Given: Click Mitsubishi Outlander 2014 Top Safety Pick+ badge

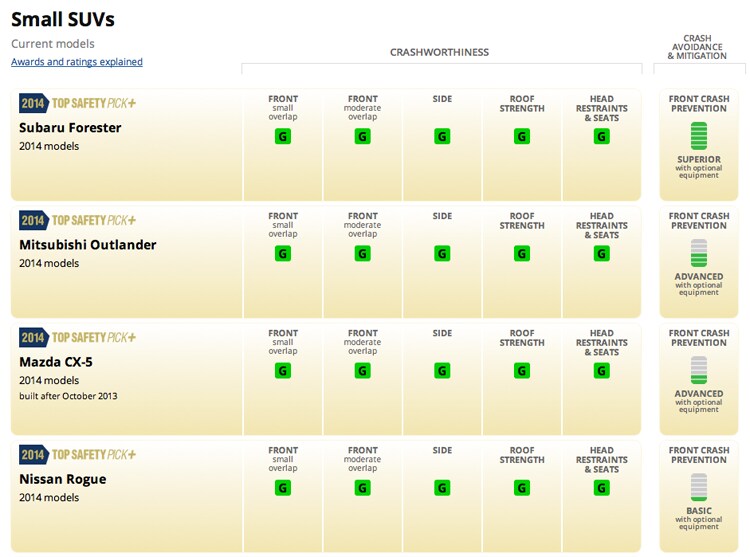Looking at the screenshot, I should pyautogui.click(x=77, y=220).
